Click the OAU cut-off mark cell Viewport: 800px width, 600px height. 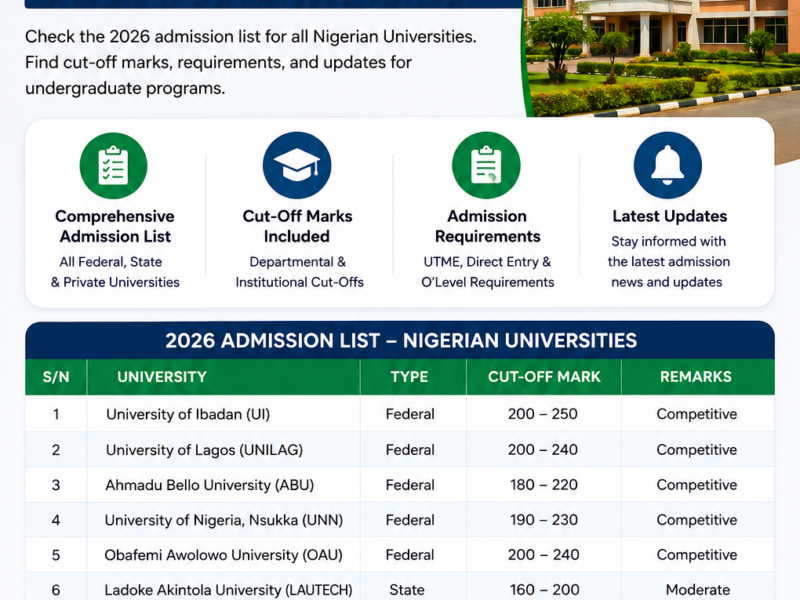[x=544, y=555]
